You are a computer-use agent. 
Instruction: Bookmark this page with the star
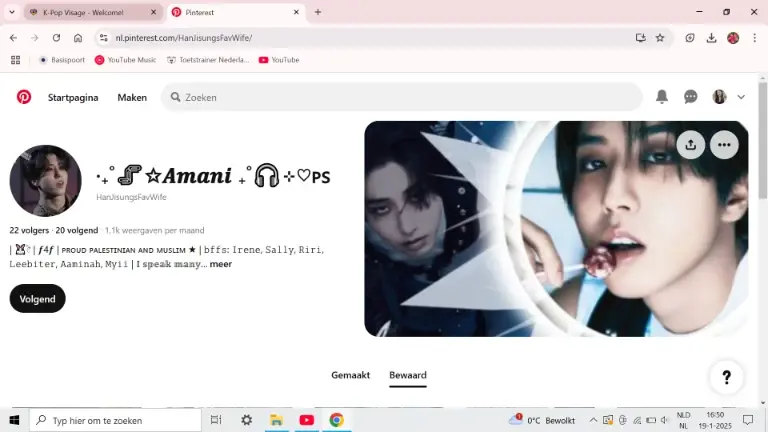(660, 38)
